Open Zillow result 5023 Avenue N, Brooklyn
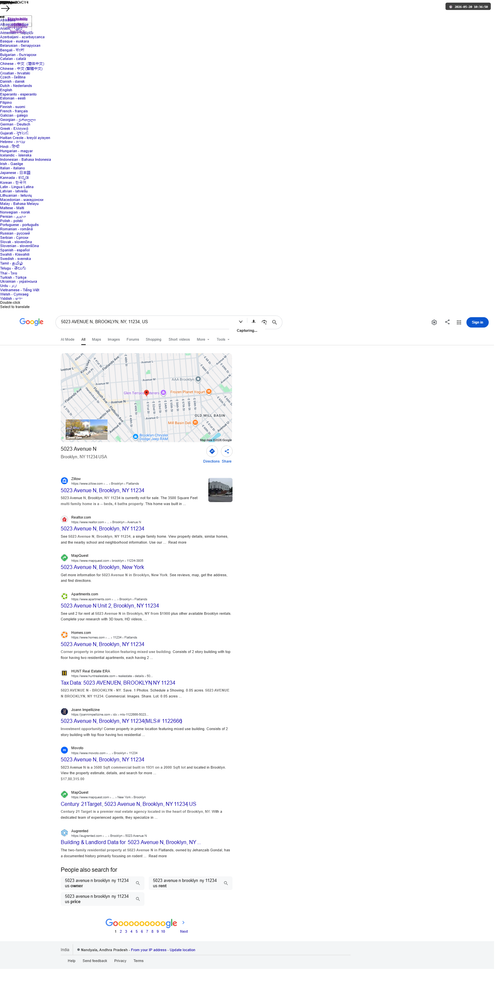Viewport: 500px width, 992px height. (x=103, y=490)
